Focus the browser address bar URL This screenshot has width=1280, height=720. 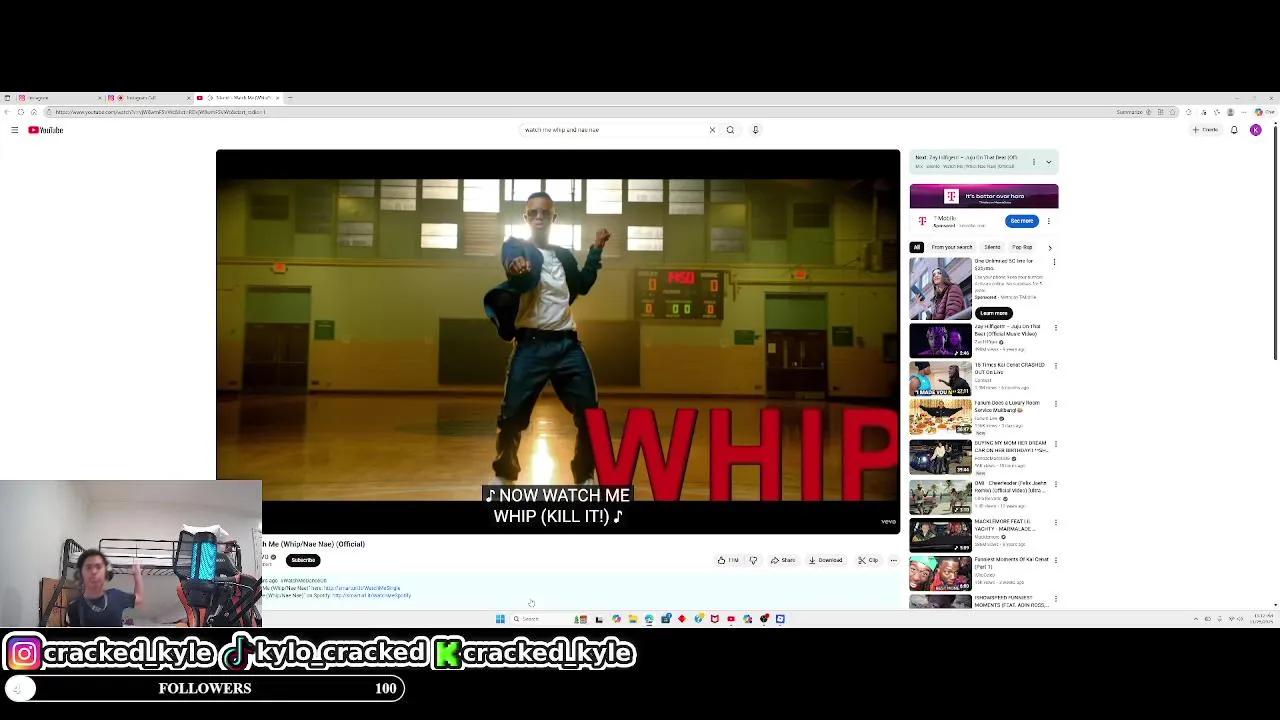tap(160, 112)
